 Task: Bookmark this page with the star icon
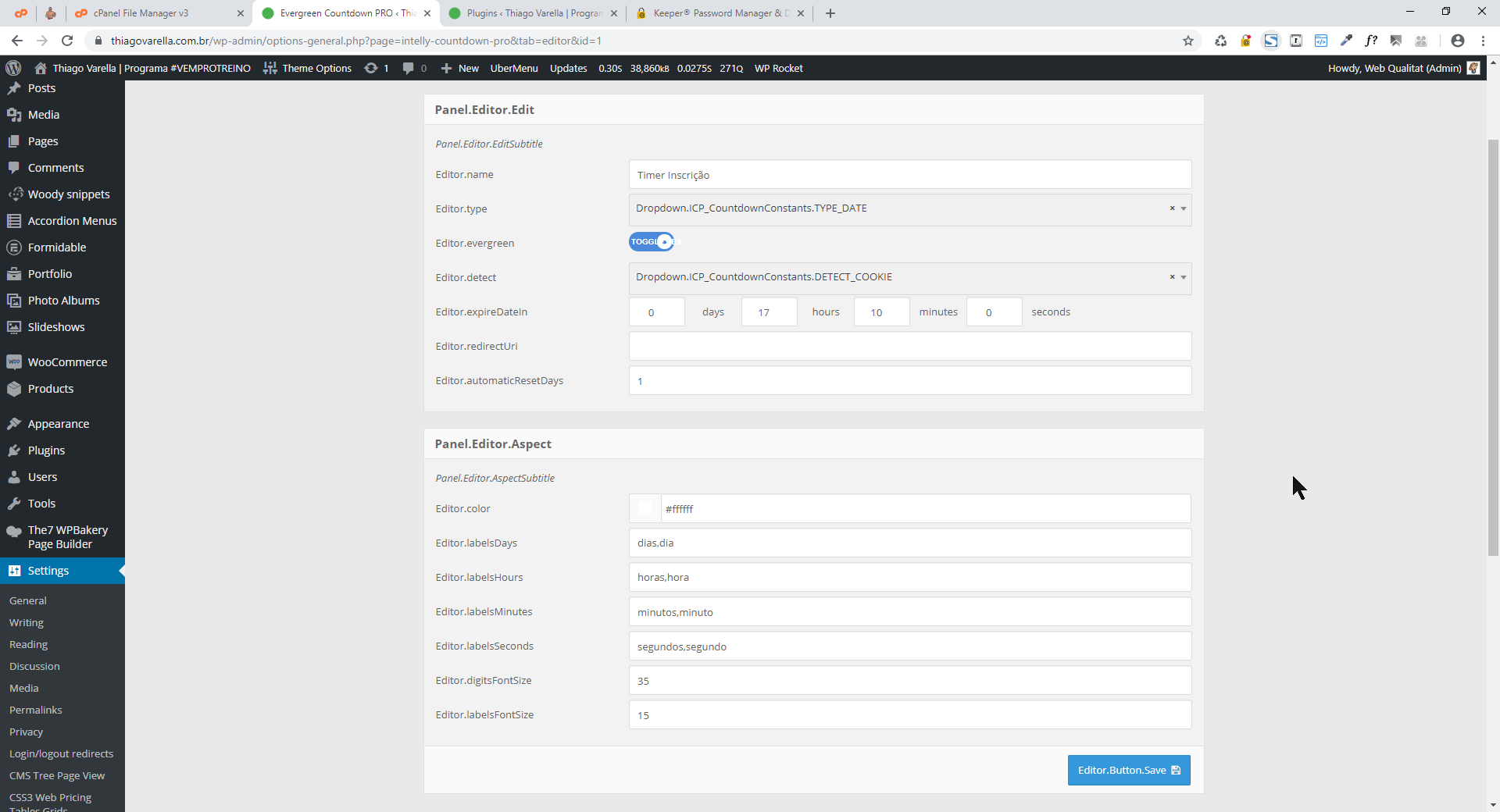coord(1187,41)
